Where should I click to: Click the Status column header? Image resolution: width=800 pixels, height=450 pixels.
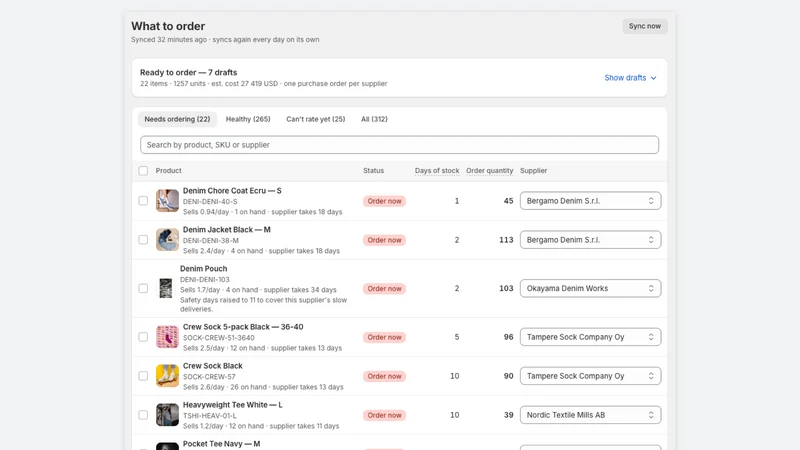373,170
